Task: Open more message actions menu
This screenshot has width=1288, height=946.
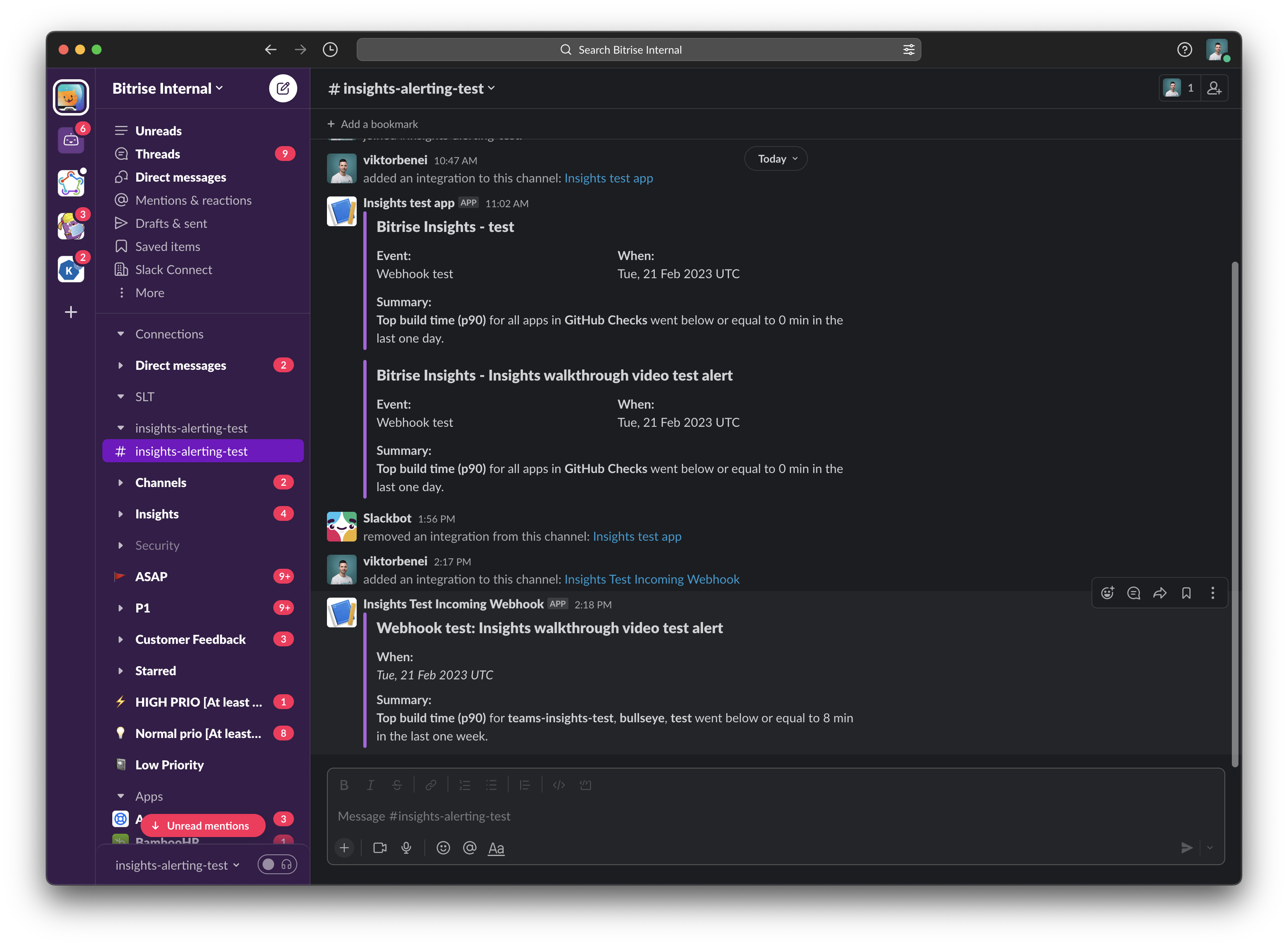Action: coord(1212,593)
